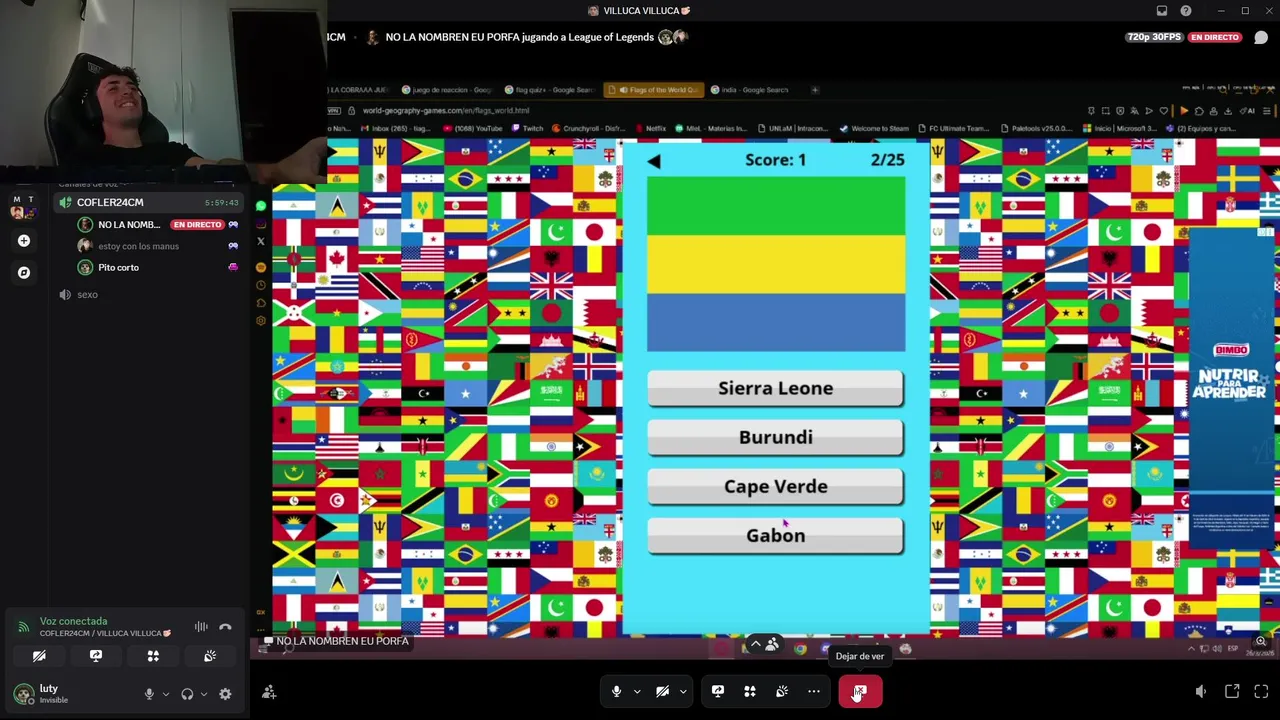
Task: Open Discord help question mark icon
Action: click(x=1186, y=11)
